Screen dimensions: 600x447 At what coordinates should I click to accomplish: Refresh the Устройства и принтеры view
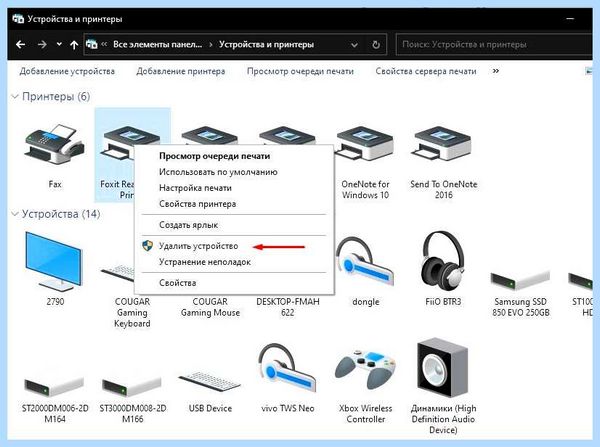(376, 45)
